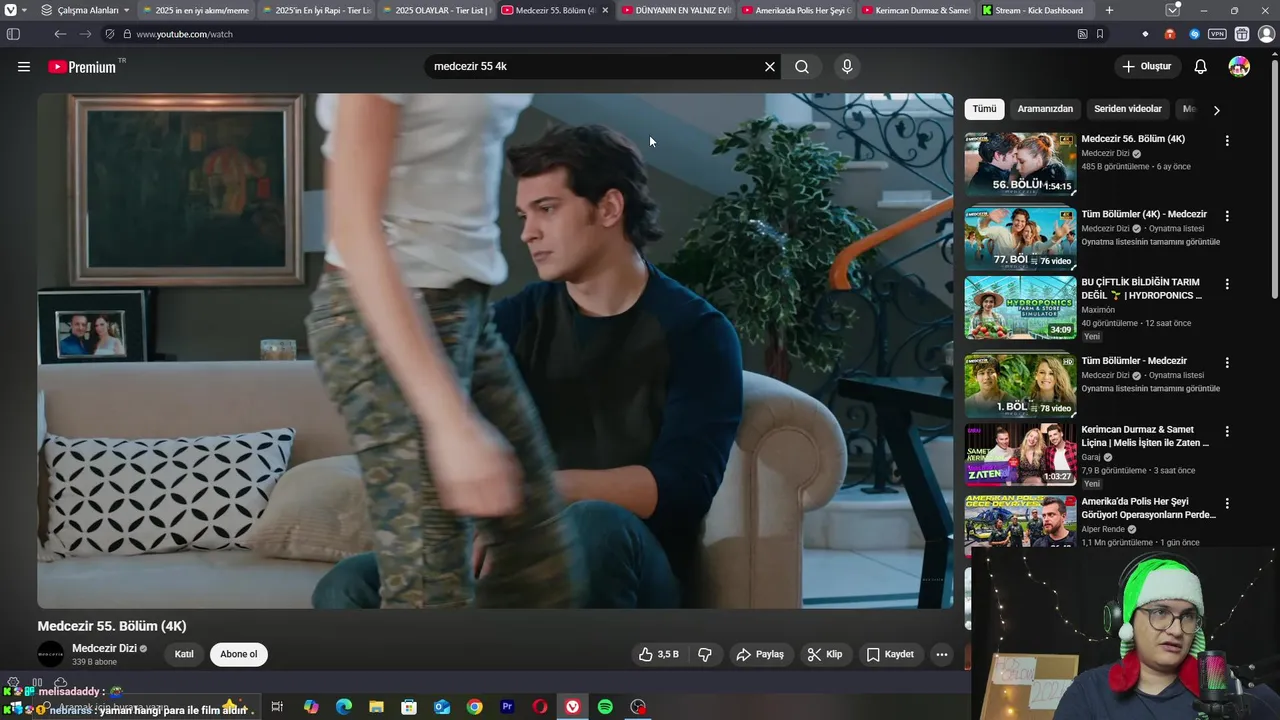Open options for Medcezir 56. Bölüm video
The width and height of the screenshot is (1280, 720).
(x=1227, y=141)
